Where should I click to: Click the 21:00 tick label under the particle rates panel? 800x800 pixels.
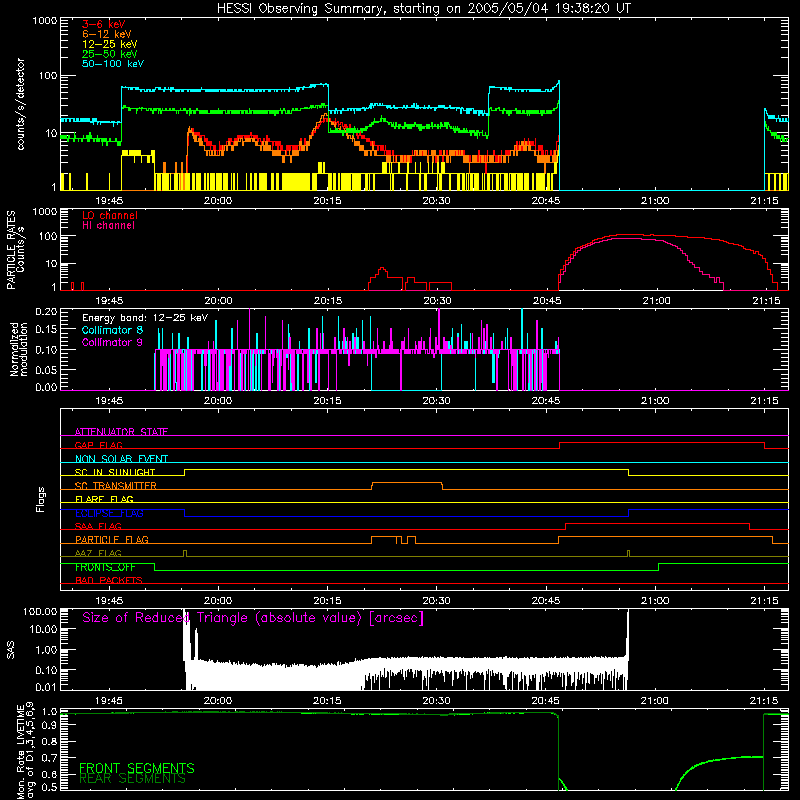point(656,301)
